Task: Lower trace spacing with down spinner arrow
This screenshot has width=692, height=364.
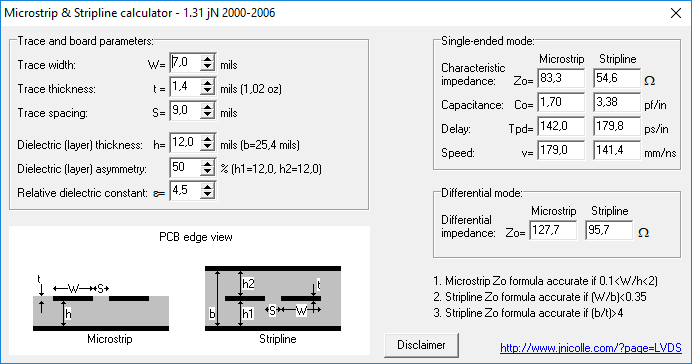Action: pos(207,114)
